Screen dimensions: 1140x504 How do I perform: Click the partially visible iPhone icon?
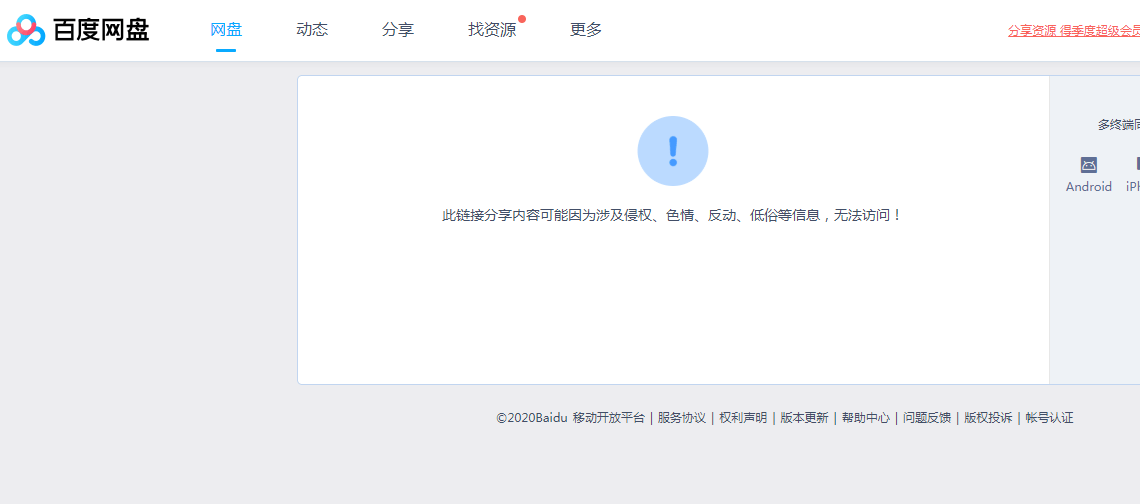[1136, 165]
